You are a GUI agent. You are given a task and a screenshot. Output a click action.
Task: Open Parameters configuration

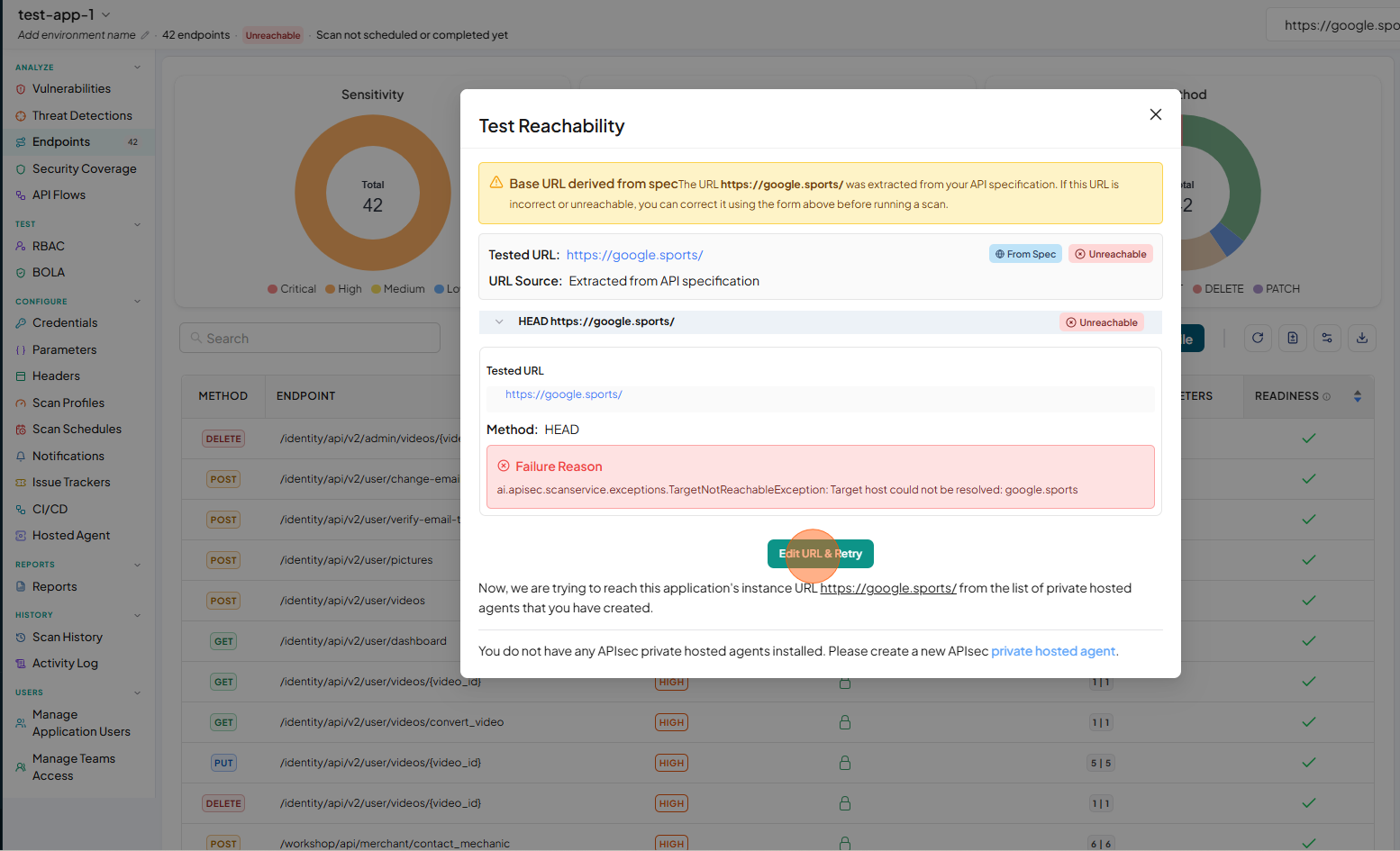pyautogui.click(x=64, y=349)
